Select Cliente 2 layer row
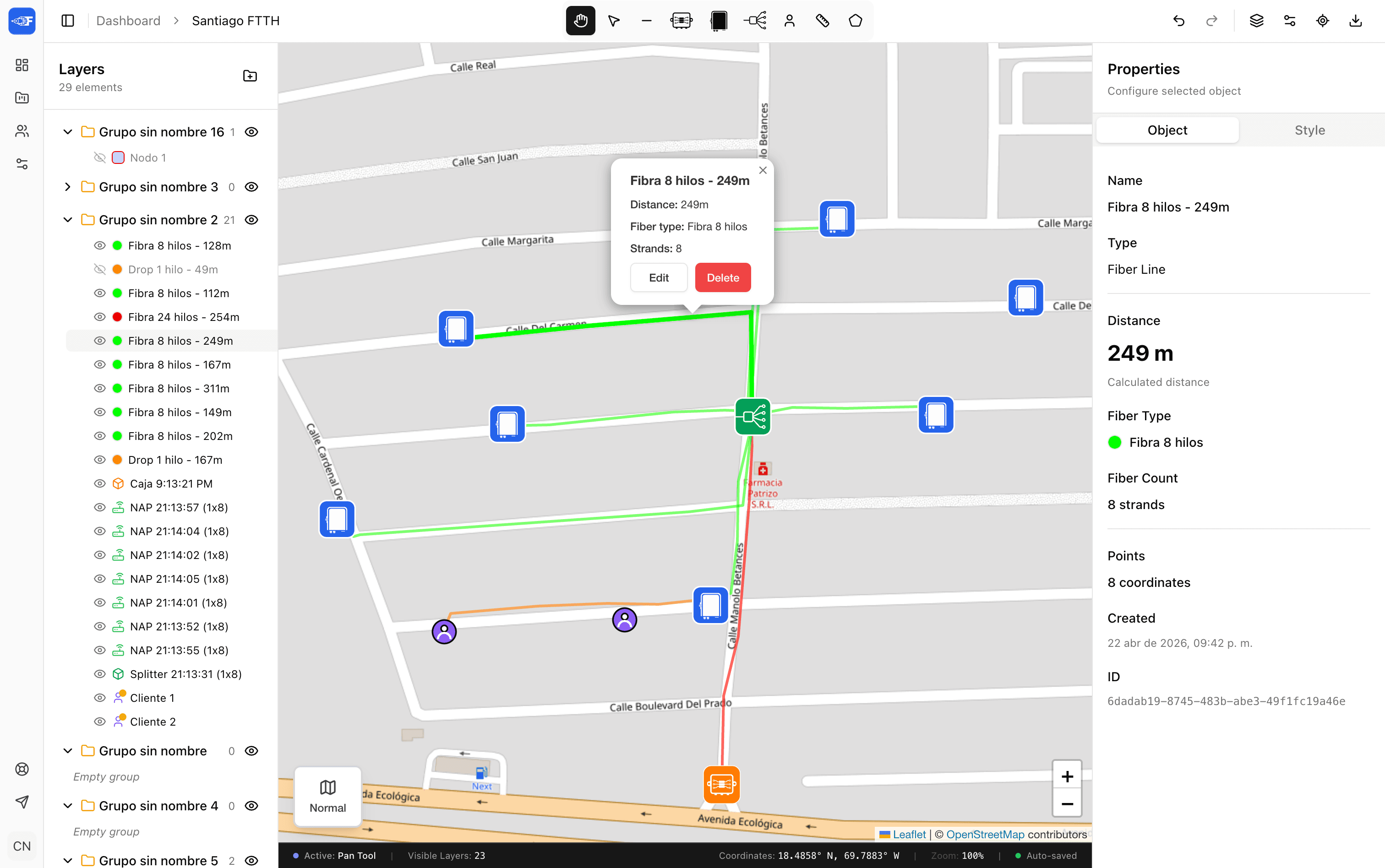Image resolution: width=1385 pixels, height=868 pixels. (x=171, y=722)
